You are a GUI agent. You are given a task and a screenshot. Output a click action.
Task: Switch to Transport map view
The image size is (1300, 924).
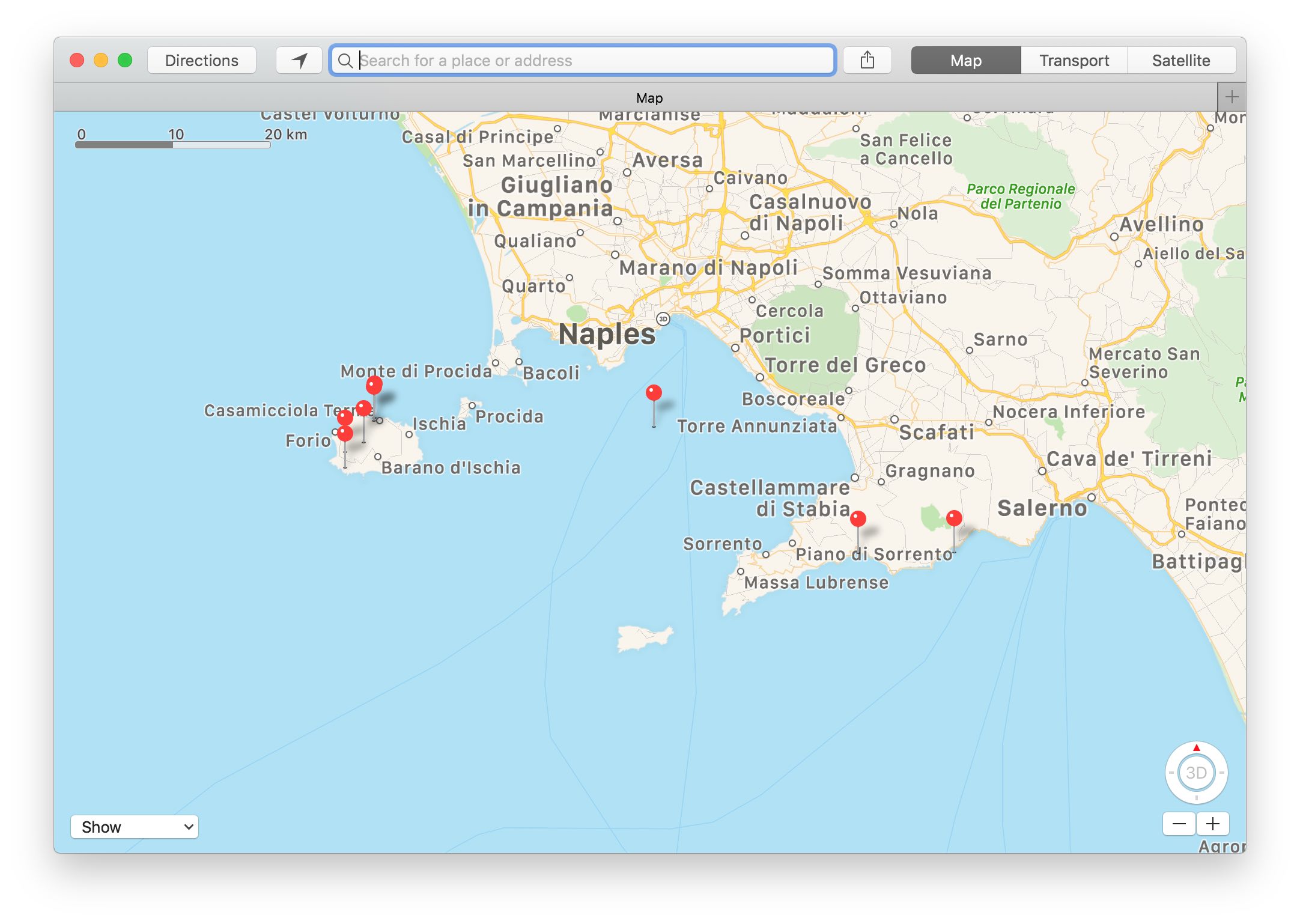[1074, 60]
